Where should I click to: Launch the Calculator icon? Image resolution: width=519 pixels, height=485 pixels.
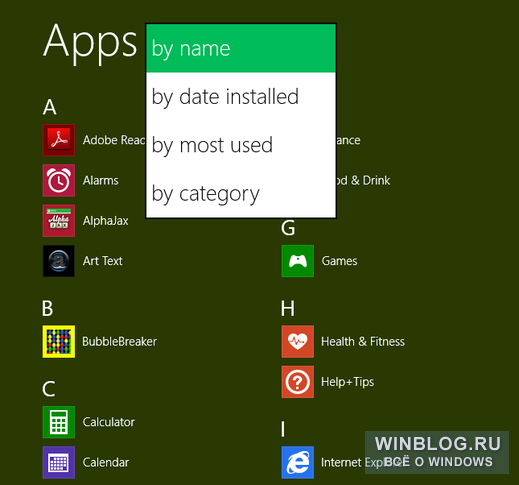59,422
